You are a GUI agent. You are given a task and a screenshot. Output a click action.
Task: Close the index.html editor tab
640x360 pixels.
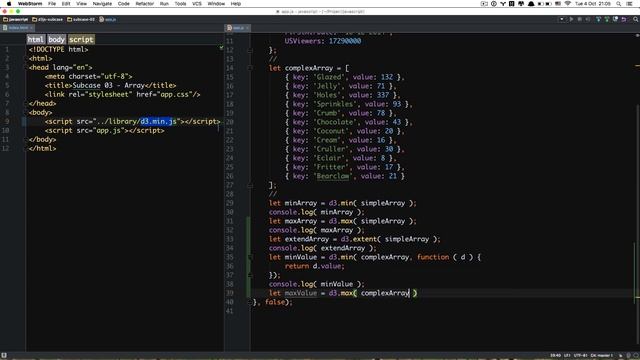31,28
